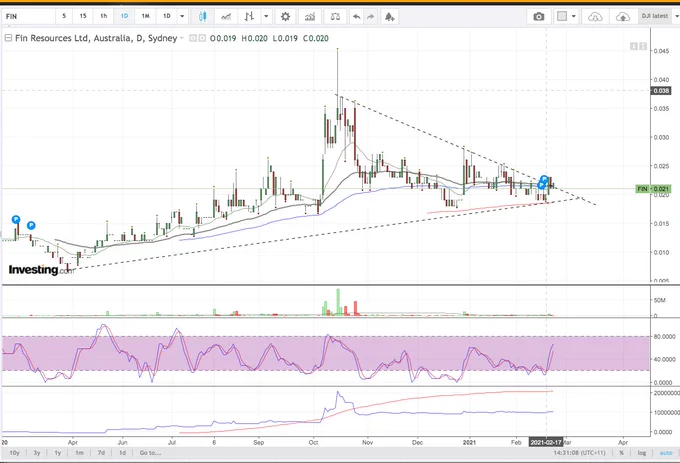Image resolution: width=680 pixels, height=463 pixels.
Task: Click the 2021-02-17 date label on time axis
Action: click(x=546, y=443)
